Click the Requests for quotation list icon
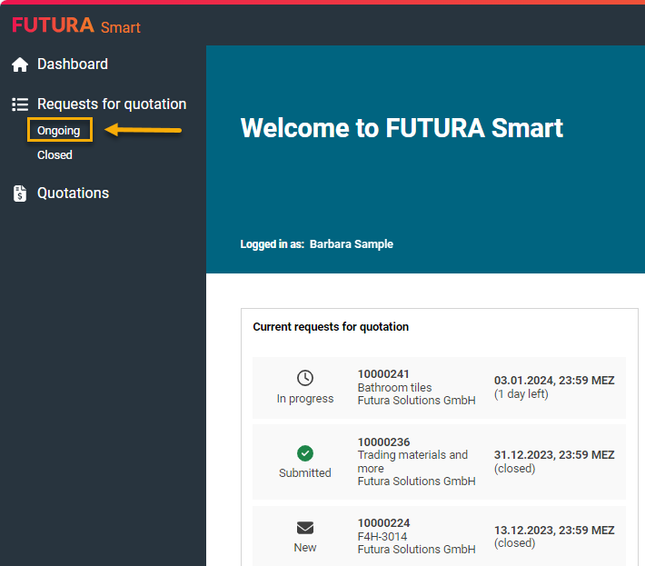645x566 pixels. pyautogui.click(x=20, y=104)
